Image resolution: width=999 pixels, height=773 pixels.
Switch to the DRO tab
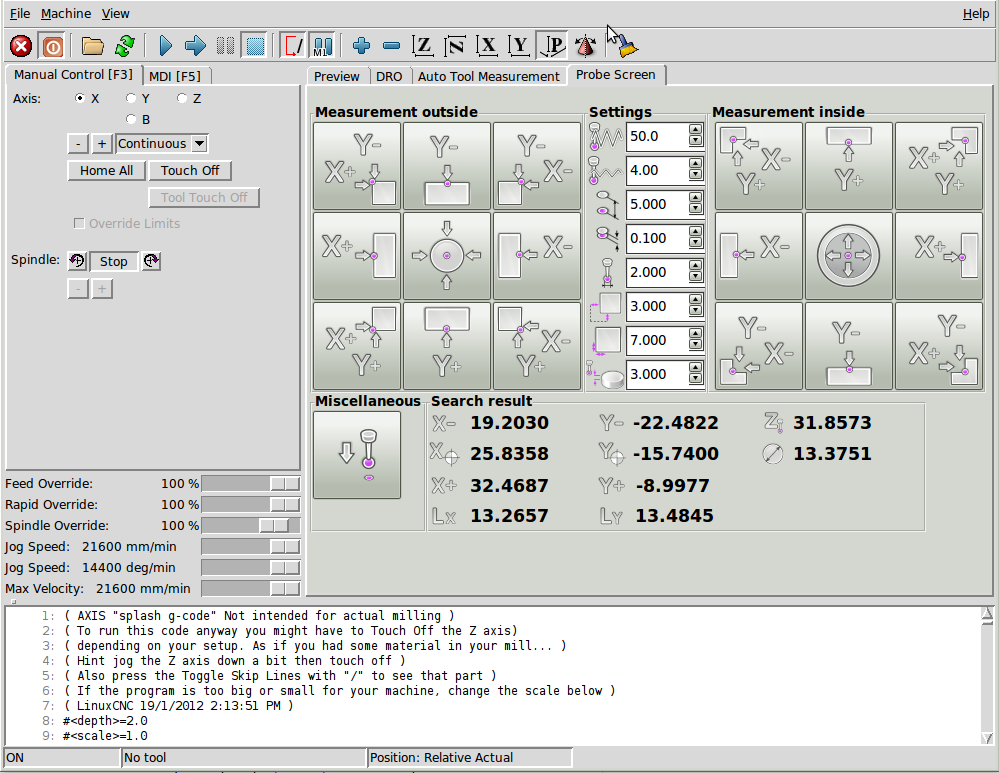click(389, 76)
